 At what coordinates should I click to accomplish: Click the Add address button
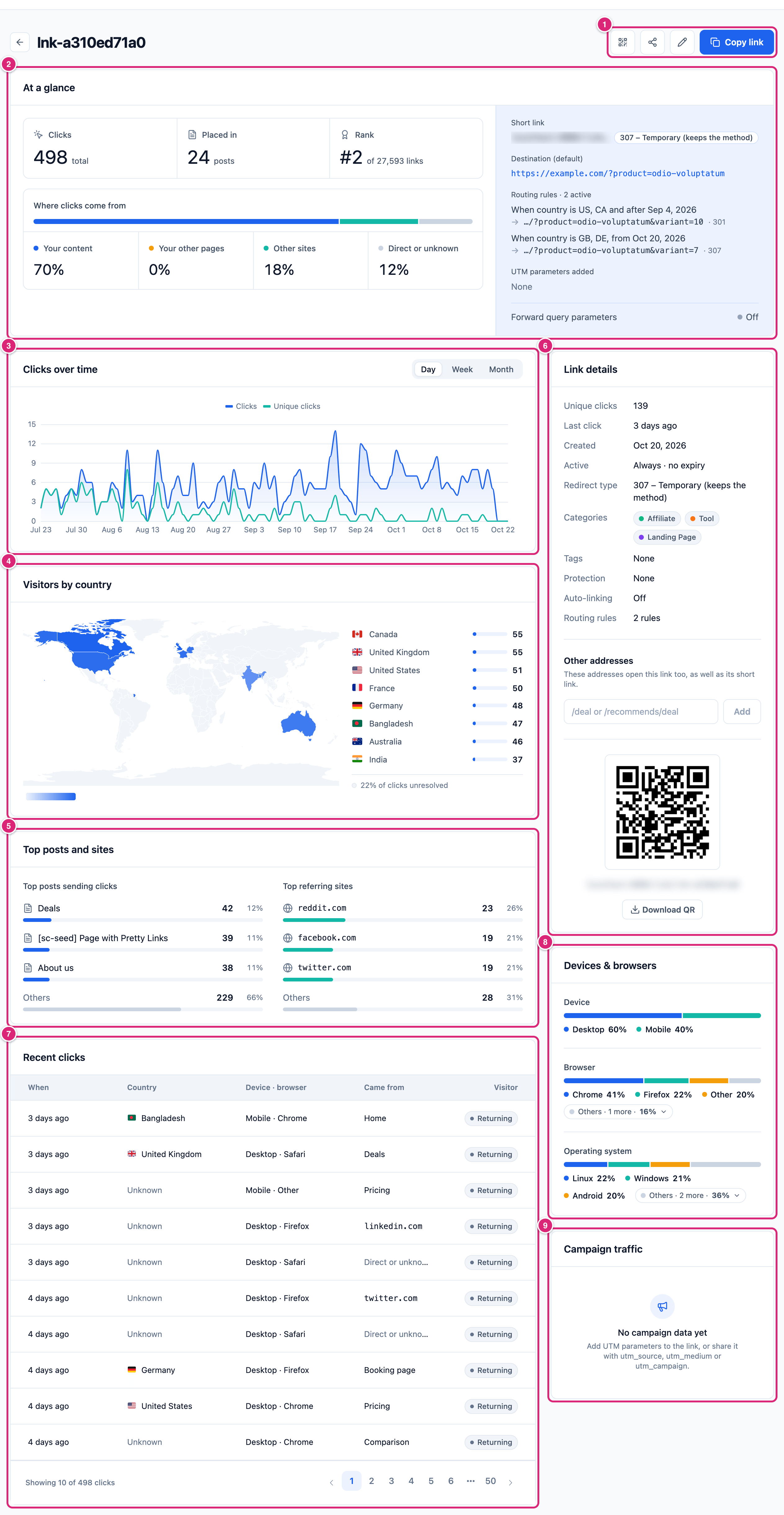[742, 712]
